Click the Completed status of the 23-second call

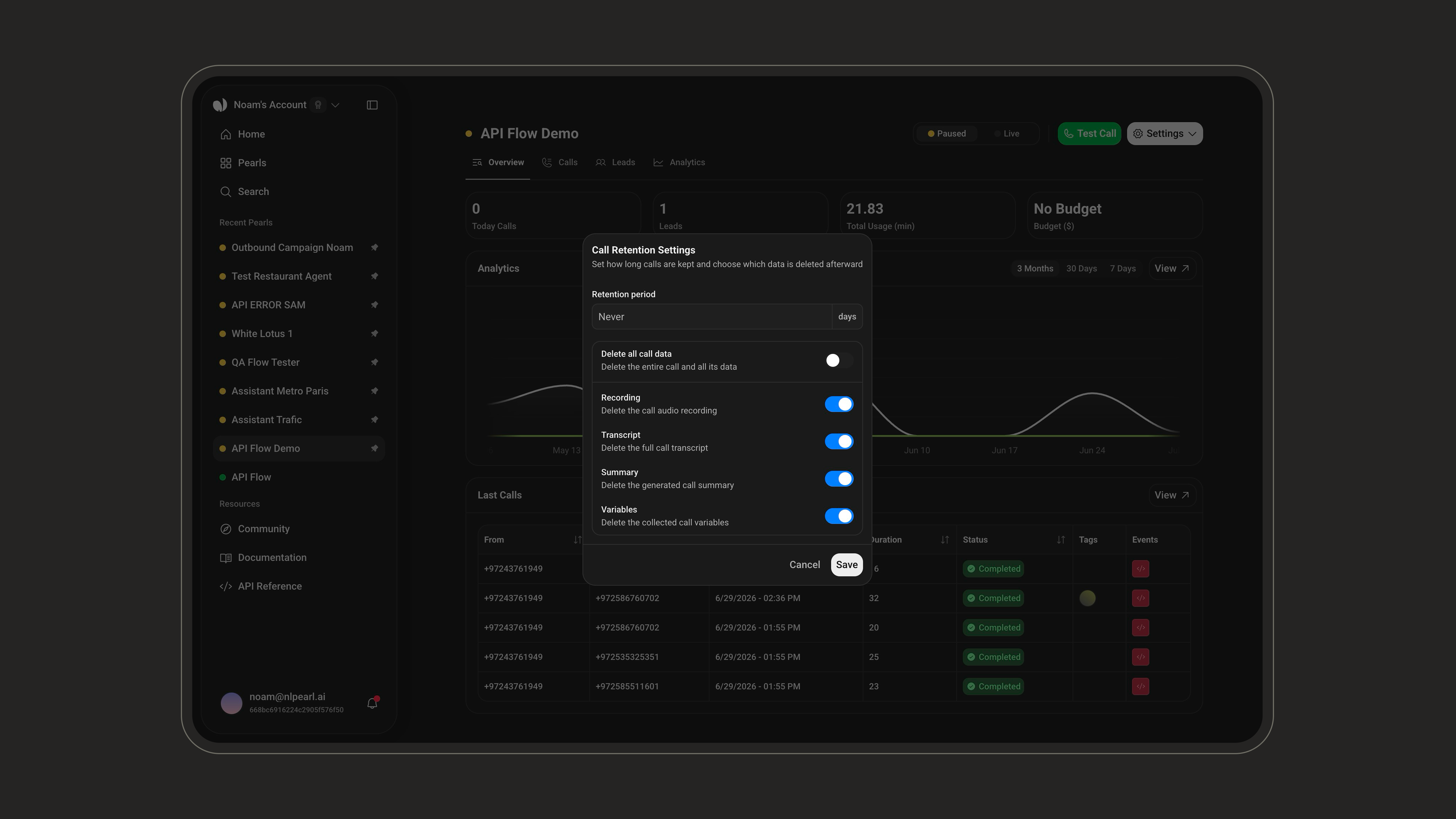pyautogui.click(x=993, y=686)
